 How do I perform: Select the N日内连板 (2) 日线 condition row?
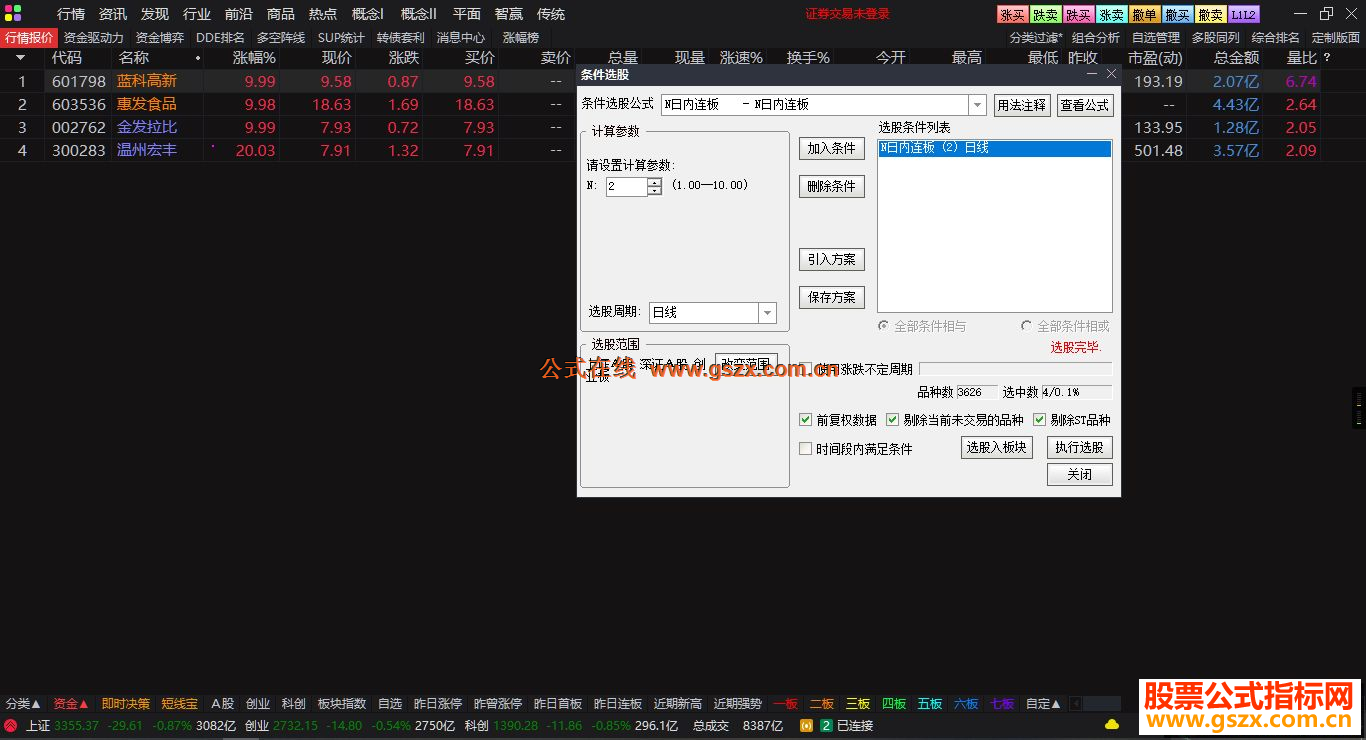[x=994, y=148]
